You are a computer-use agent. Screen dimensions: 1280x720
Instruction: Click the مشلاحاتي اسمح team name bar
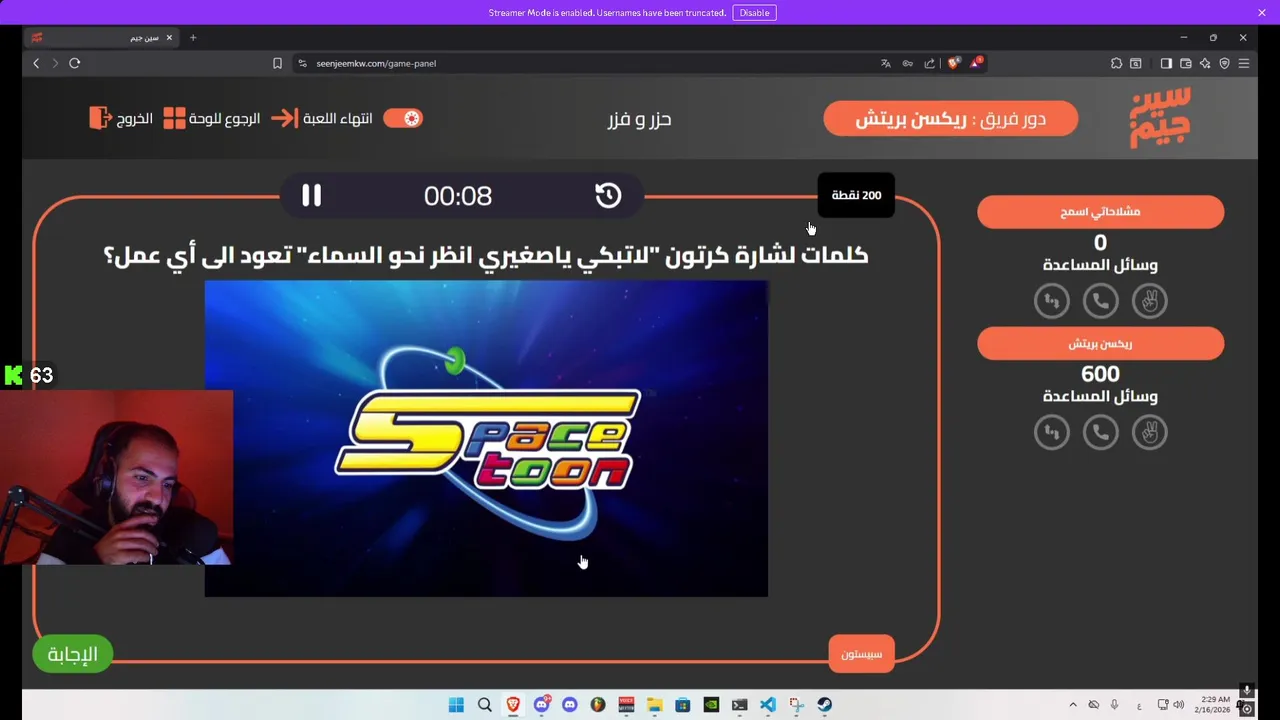coord(1100,212)
